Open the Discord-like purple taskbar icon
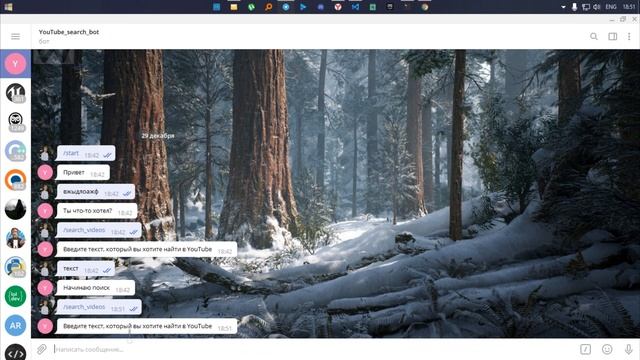Image resolution: width=640 pixels, height=360 pixels. [321, 7]
